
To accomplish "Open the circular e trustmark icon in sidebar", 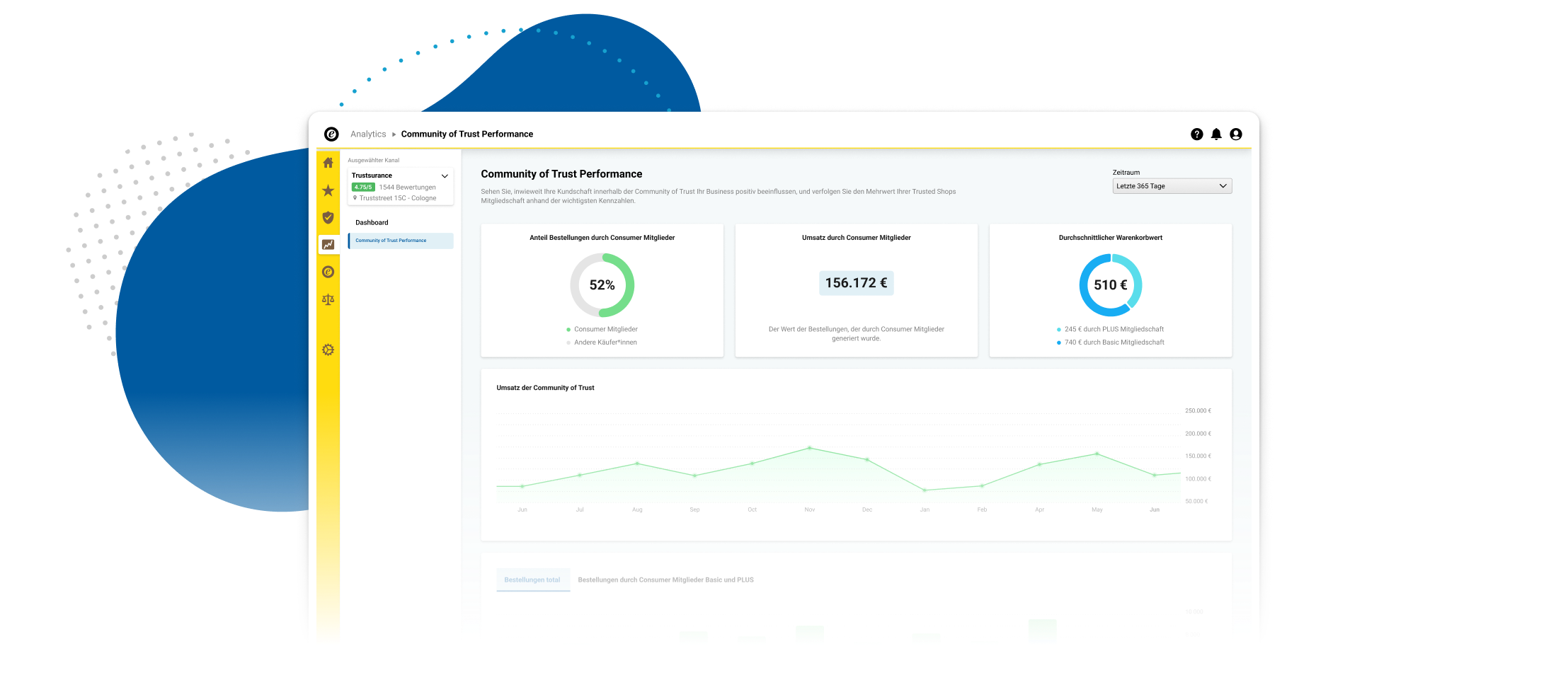I will coord(328,272).
